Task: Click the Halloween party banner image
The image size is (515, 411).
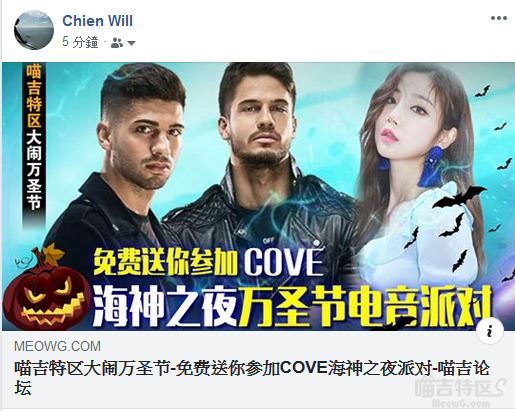Action: point(258,196)
